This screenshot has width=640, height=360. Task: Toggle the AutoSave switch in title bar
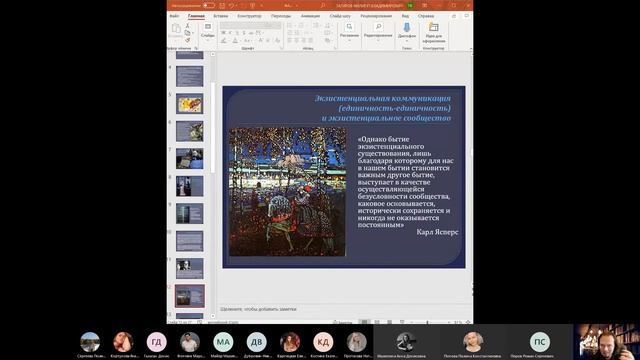(x=209, y=5)
